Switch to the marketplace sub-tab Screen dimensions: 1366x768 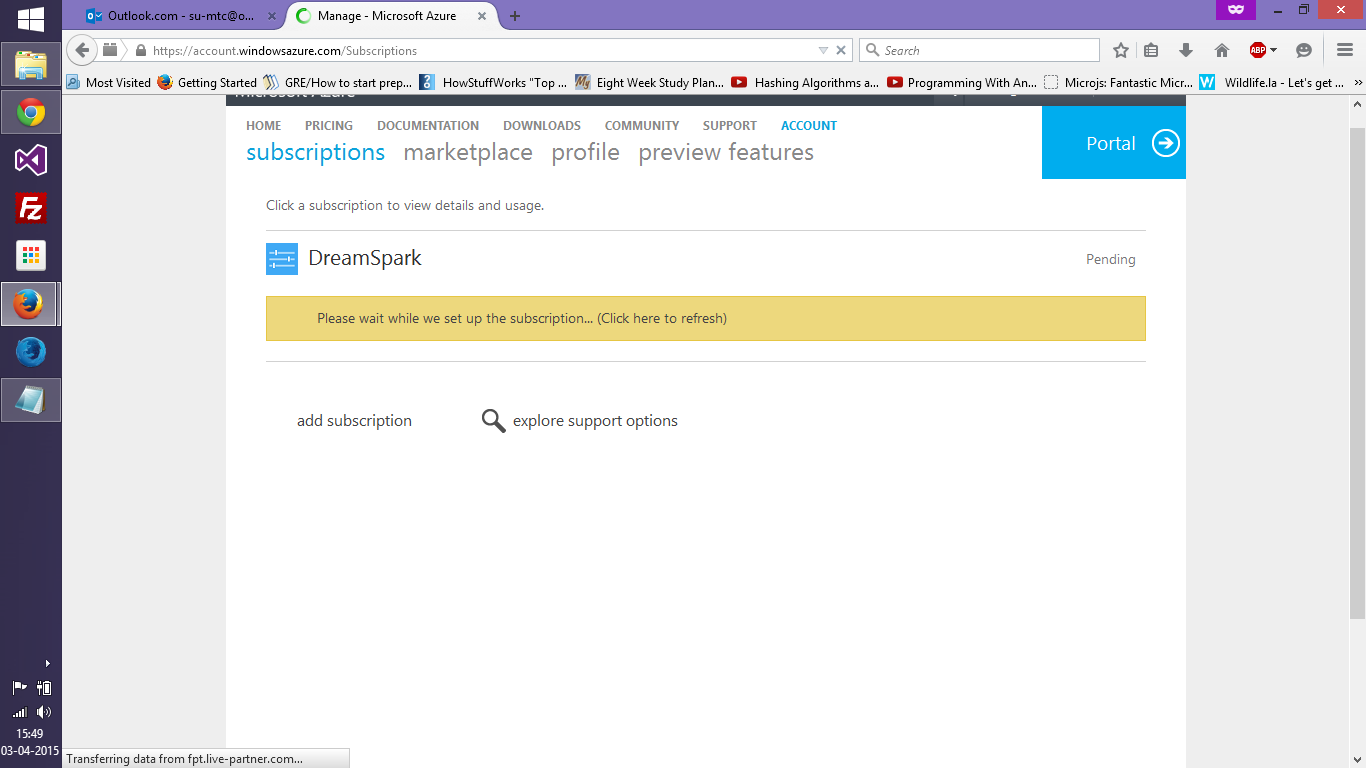coord(468,152)
